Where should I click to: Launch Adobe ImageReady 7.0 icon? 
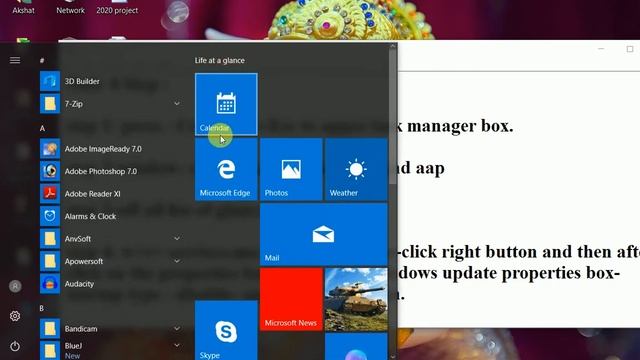(x=50, y=149)
